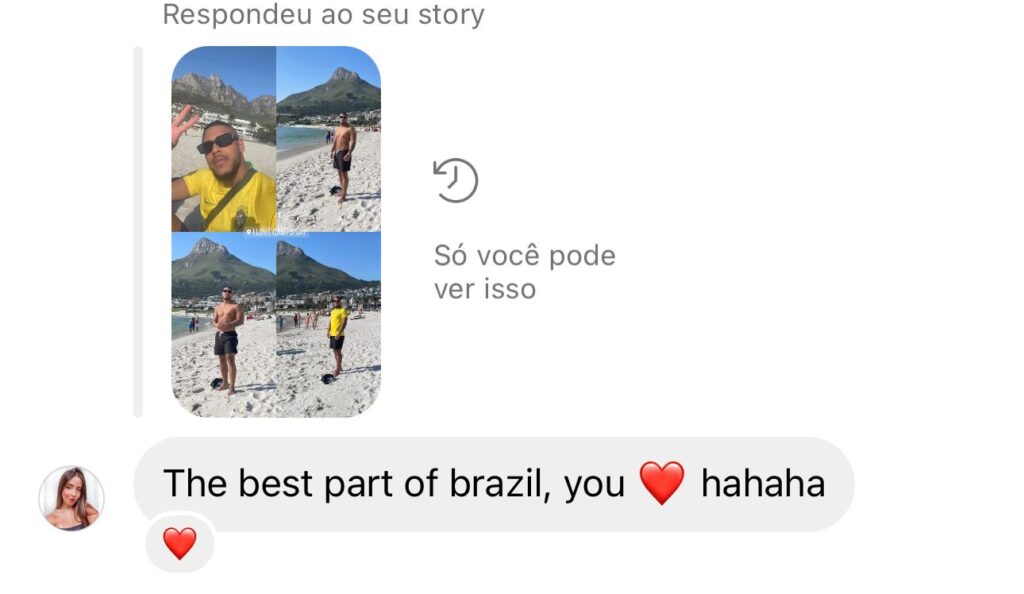1024x594 pixels.
Task: Tap the heart reaction badge under the message
Action: click(180, 543)
